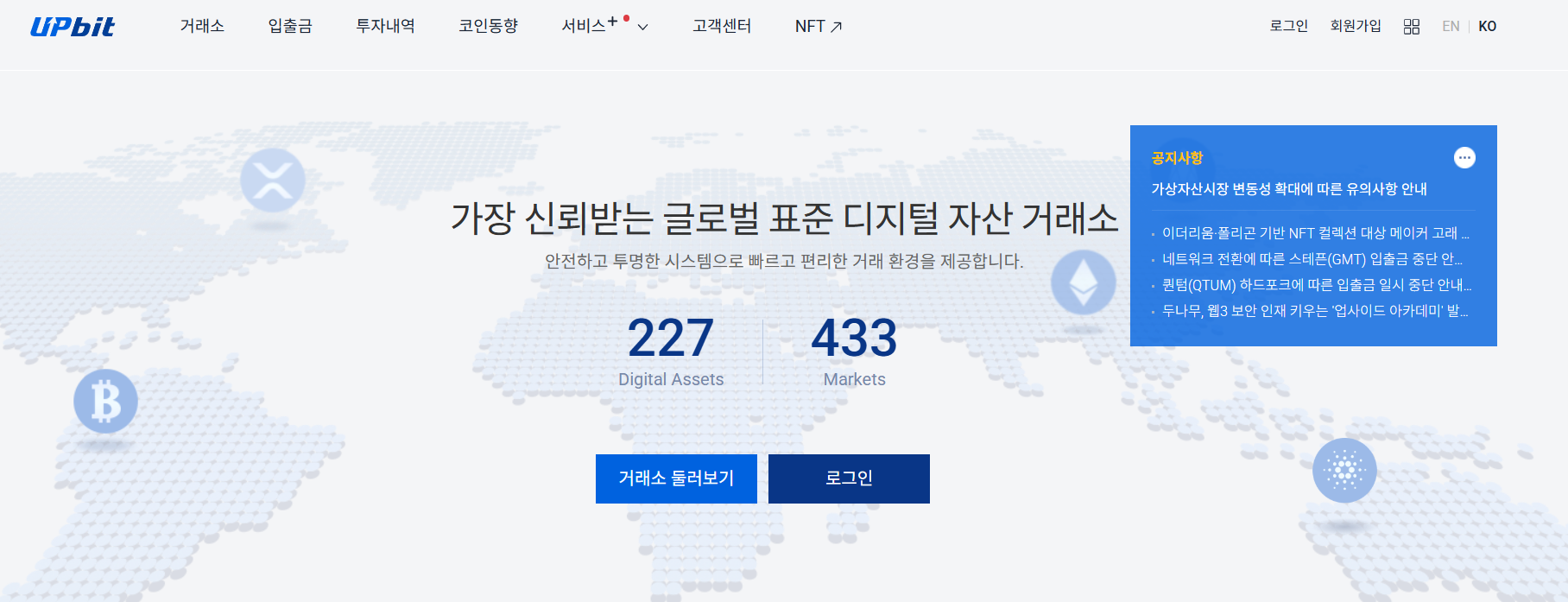Screen dimensions: 1568x602
Task: Open the 두나무 웹3 보안 인재 notice
Action: 1314,311
